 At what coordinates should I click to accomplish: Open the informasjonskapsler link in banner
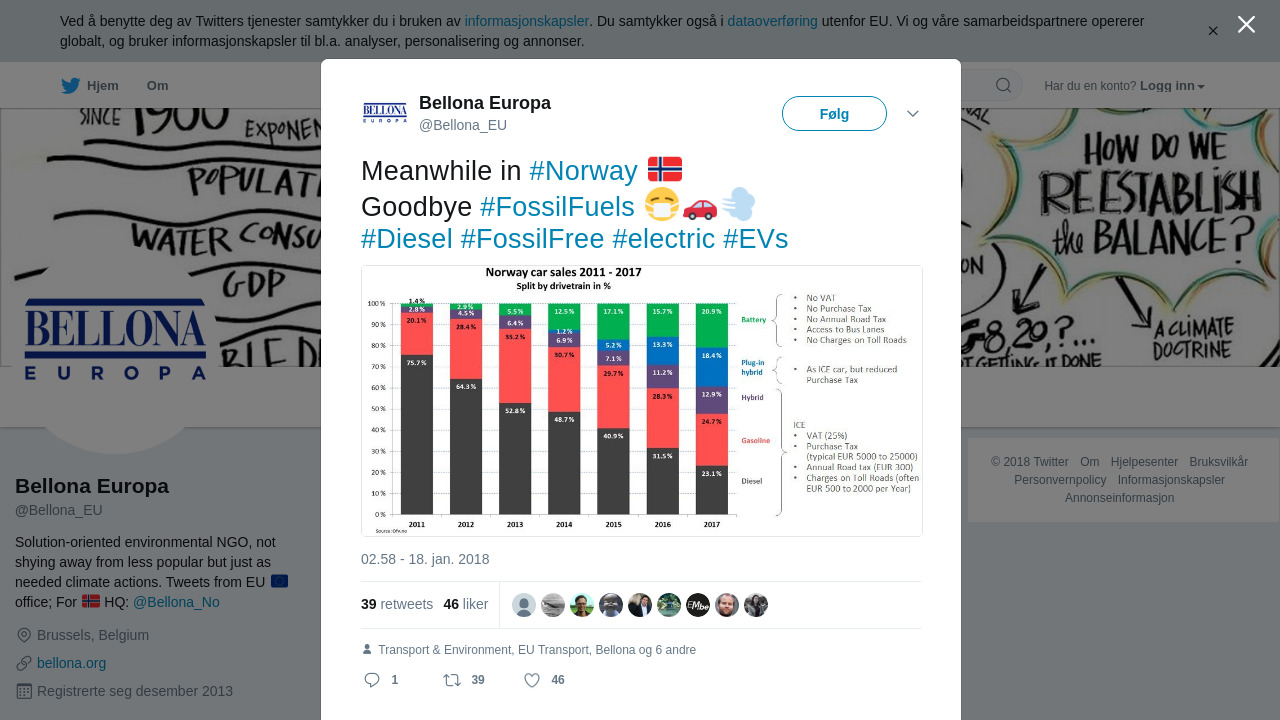[x=526, y=21]
